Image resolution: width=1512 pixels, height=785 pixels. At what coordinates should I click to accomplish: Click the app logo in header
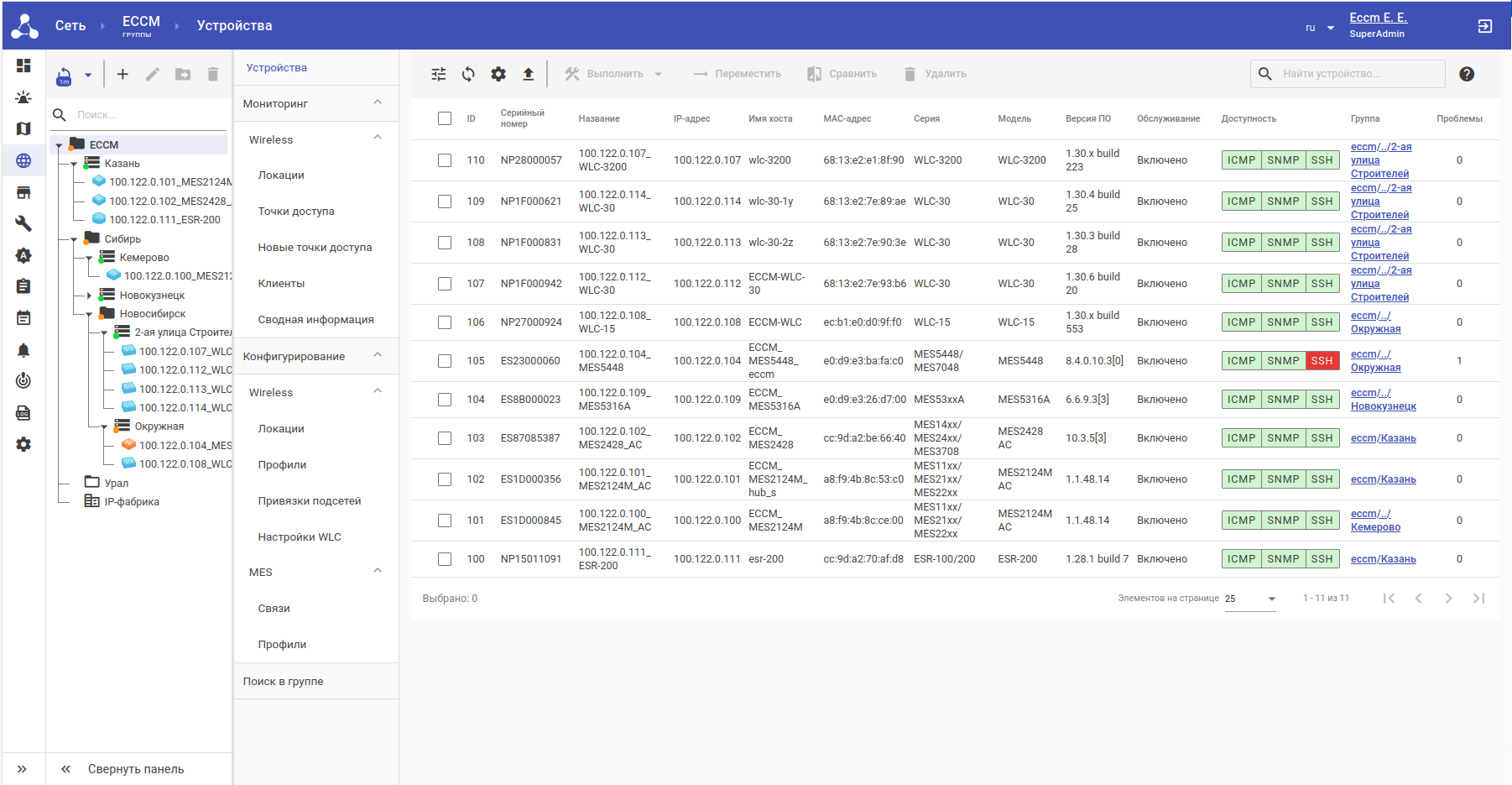click(25, 26)
